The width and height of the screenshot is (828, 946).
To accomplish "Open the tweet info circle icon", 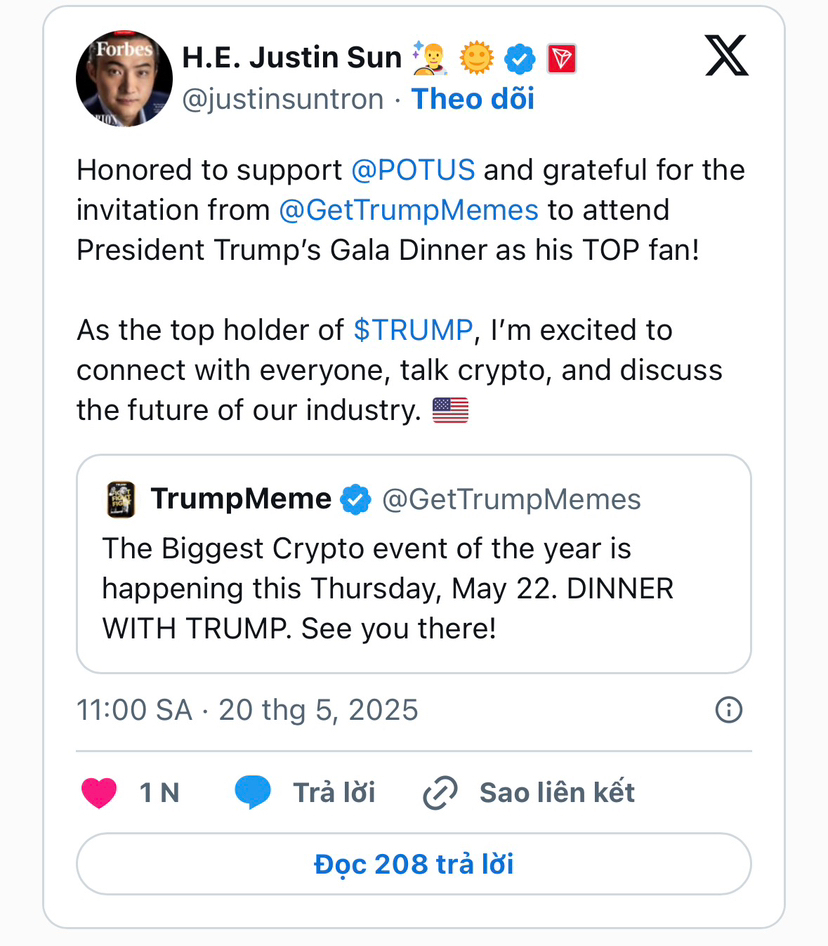I will click(x=728, y=710).
